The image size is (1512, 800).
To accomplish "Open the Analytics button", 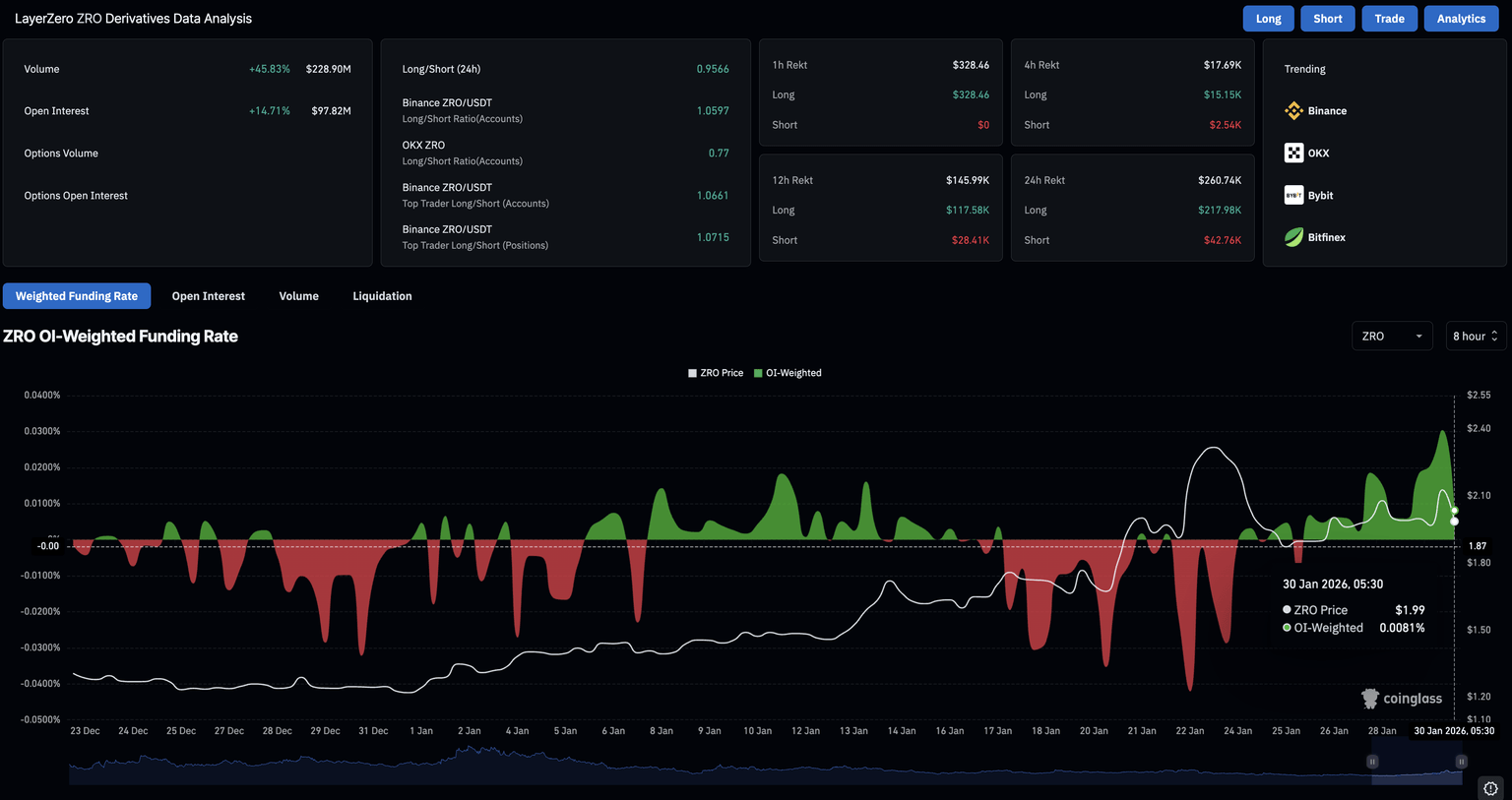I will coord(1461,19).
